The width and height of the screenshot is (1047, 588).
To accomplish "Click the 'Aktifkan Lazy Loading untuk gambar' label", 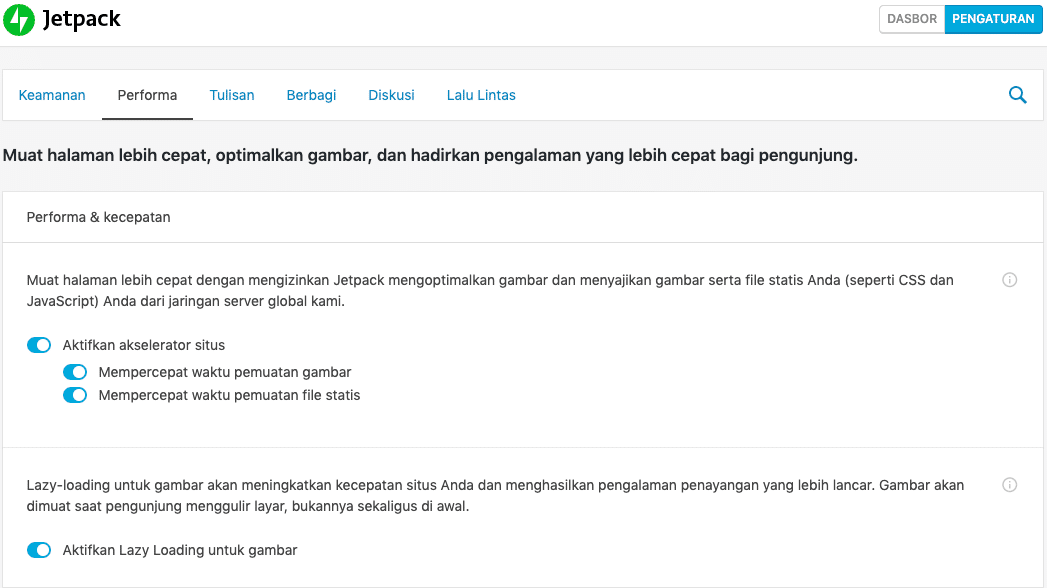I will (x=180, y=550).
